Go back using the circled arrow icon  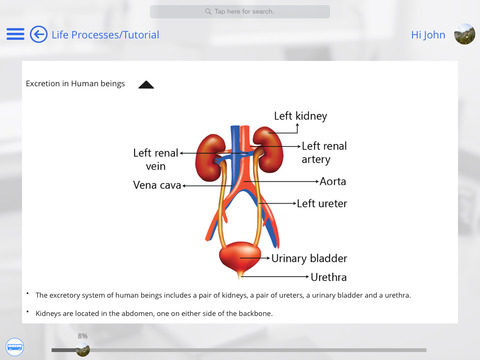coord(38,34)
